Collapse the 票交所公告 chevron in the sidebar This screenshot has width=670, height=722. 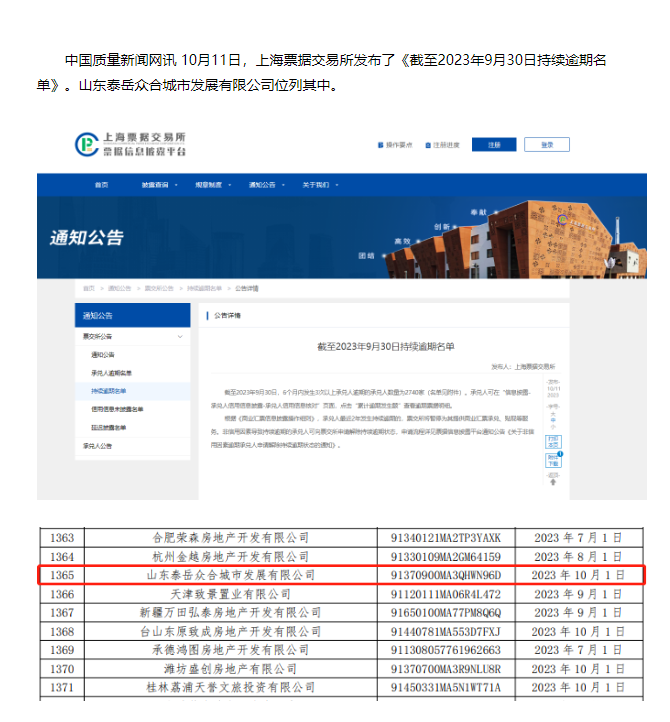click(180, 337)
